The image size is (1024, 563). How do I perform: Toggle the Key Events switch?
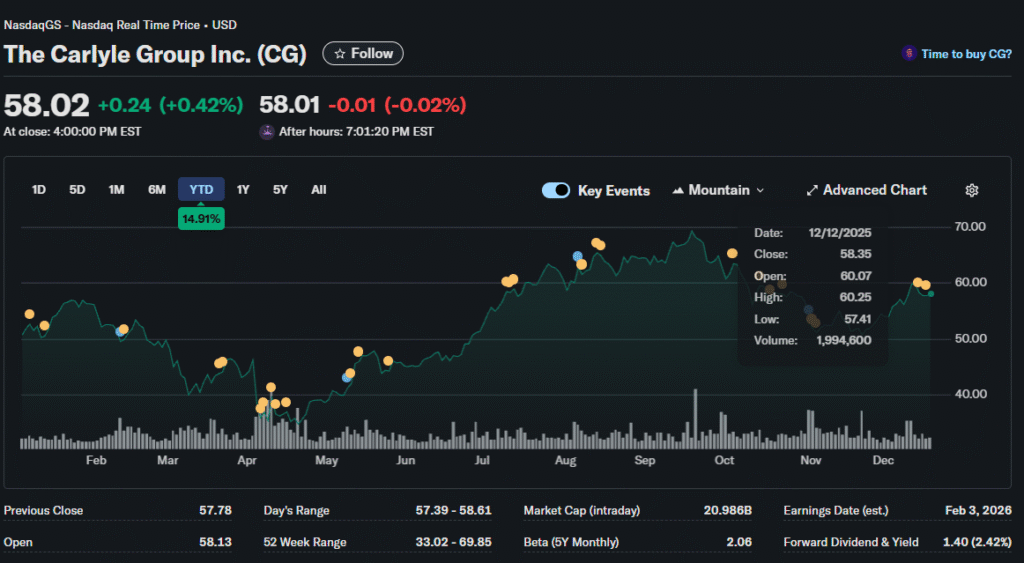(x=556, y=190)
